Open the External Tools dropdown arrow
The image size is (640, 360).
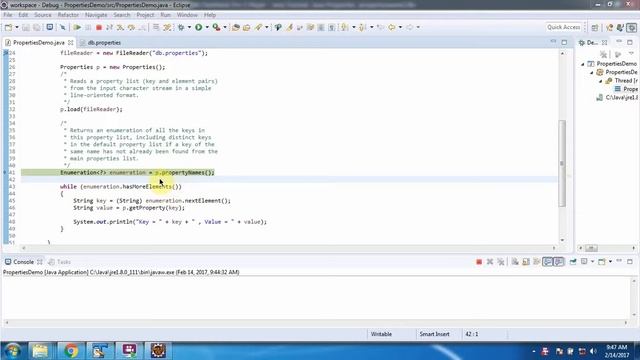[x=225, y=27]
